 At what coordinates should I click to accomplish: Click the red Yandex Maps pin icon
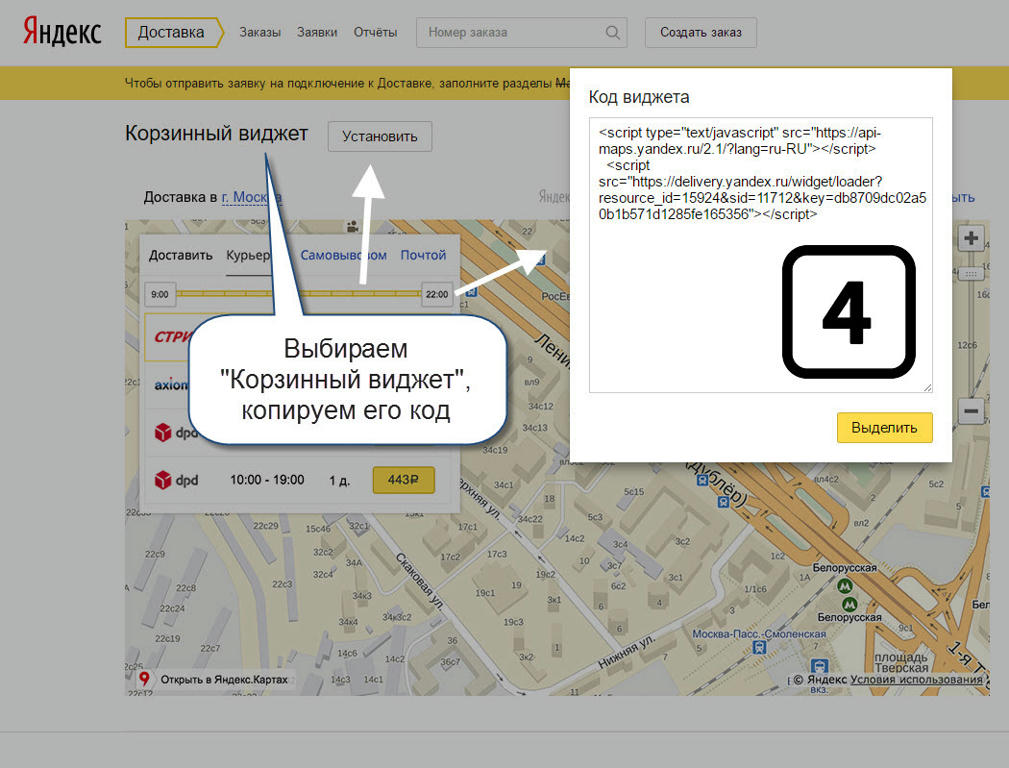[x=145, y=679]
